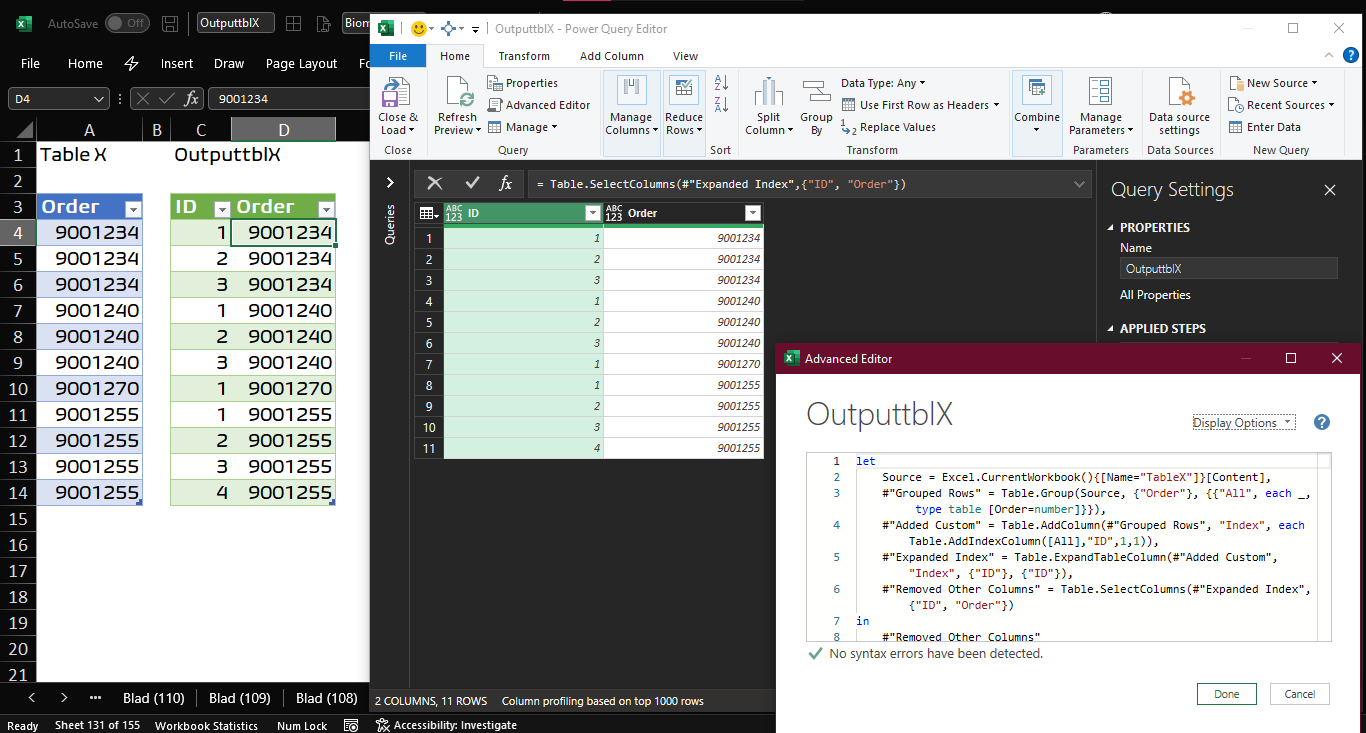Click the Done button
The width and height of the screenshot is (1366, 733).
[x=1226, y=694]
